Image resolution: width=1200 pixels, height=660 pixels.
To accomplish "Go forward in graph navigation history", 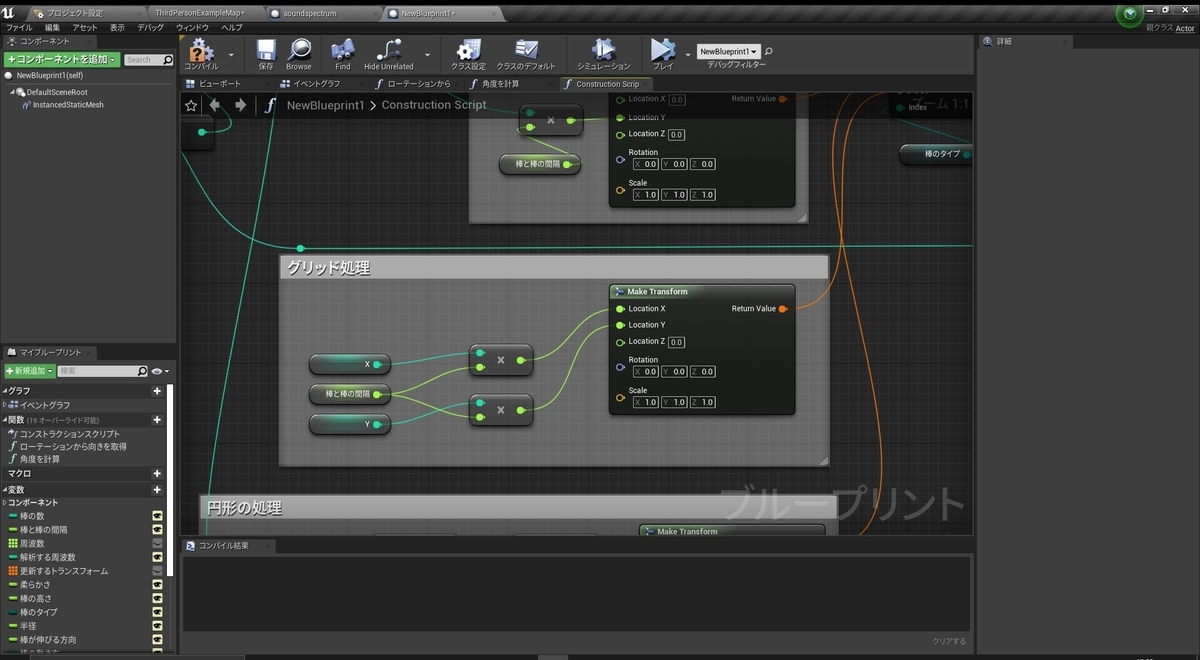I will click(x=240, y=105).
